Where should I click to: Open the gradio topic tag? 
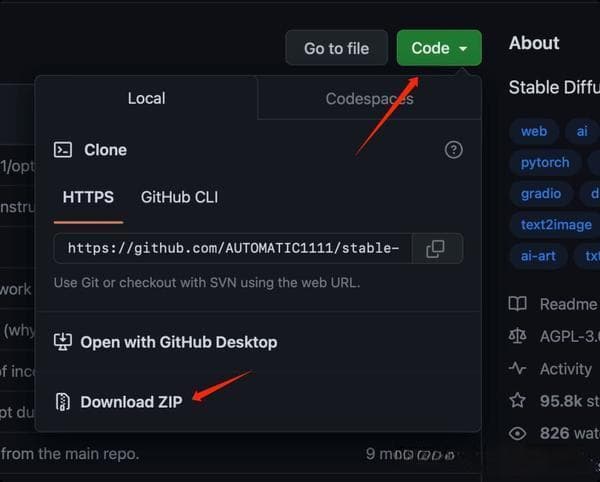541,194
